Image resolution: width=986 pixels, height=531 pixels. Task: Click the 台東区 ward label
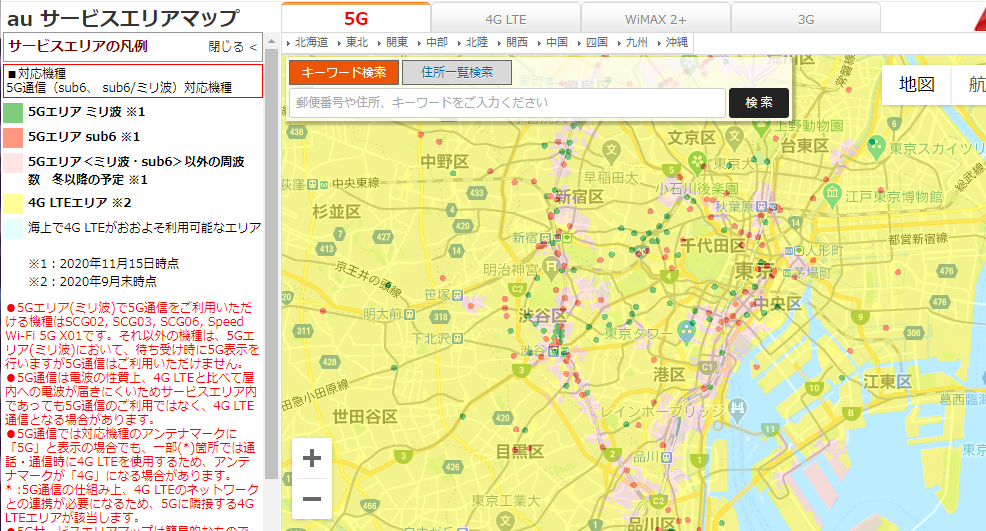coord(804,146)
